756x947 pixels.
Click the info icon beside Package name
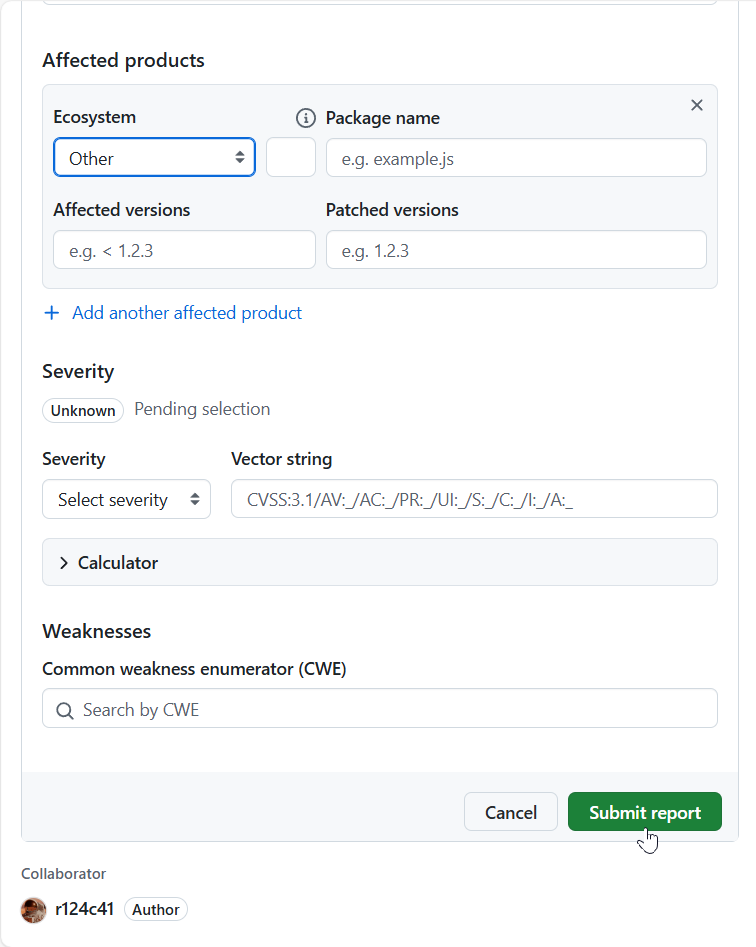point(306,118)
